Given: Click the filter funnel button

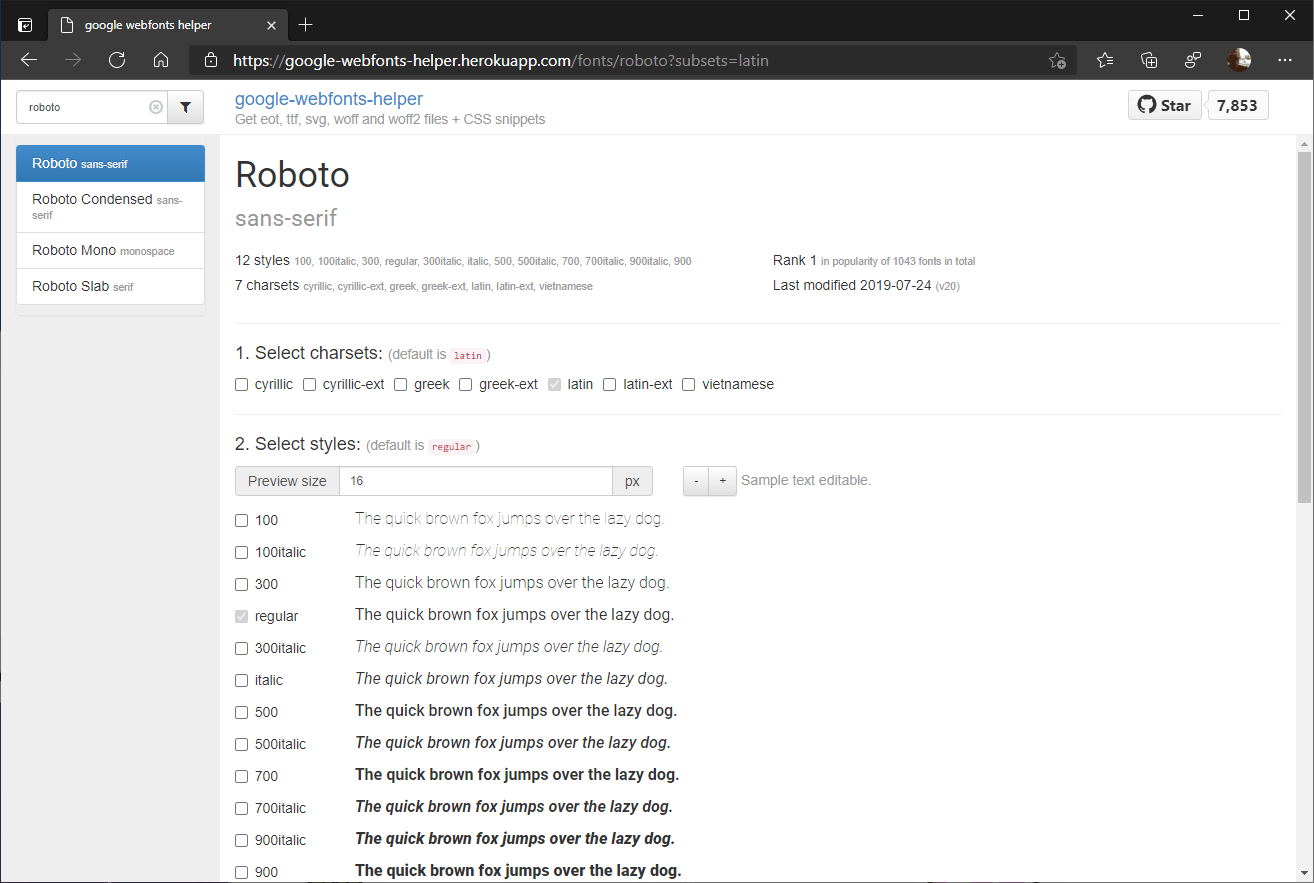Looking at the screenshot, I should click(185, 107).
